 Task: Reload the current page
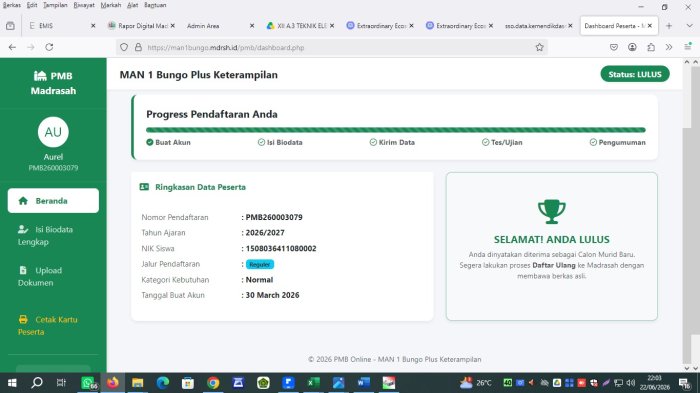49,47
